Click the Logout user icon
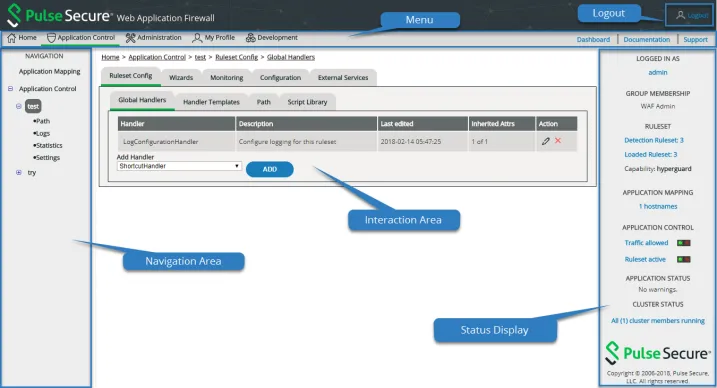This screenshot has height=388, width=717. click(680, 16)
